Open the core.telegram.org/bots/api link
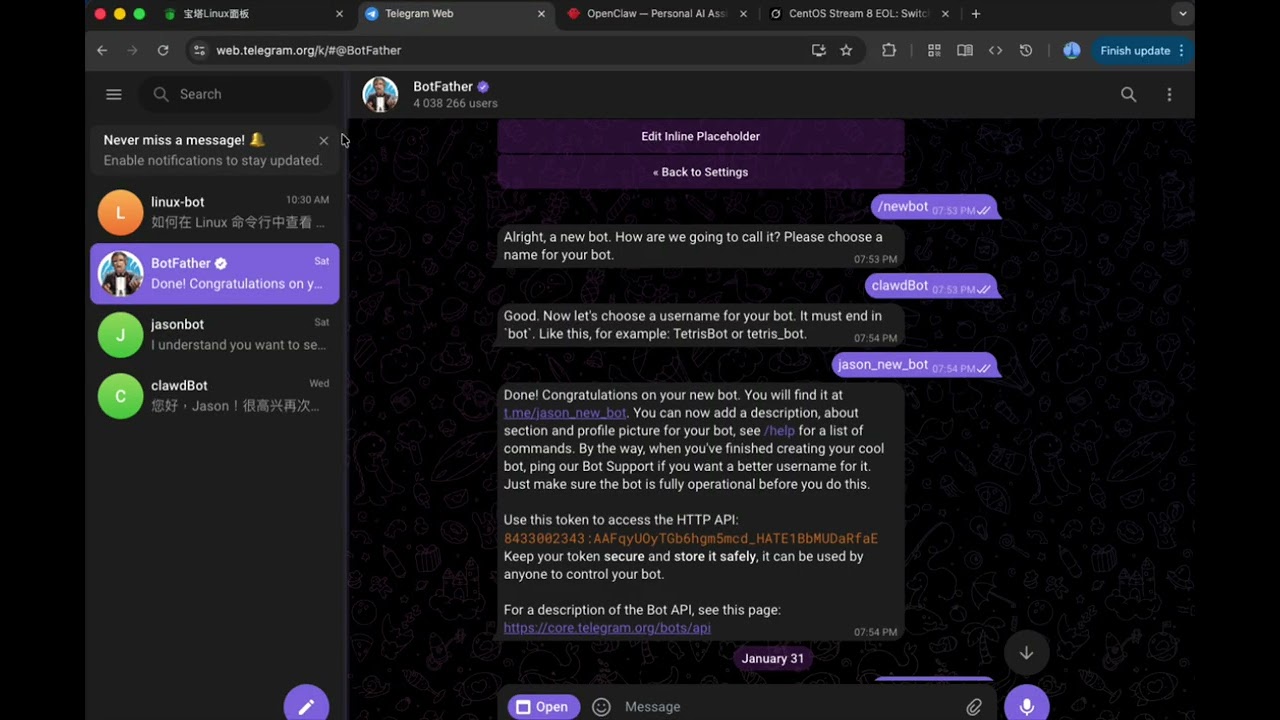This screenshot has width=1280, height=720. 607,628
